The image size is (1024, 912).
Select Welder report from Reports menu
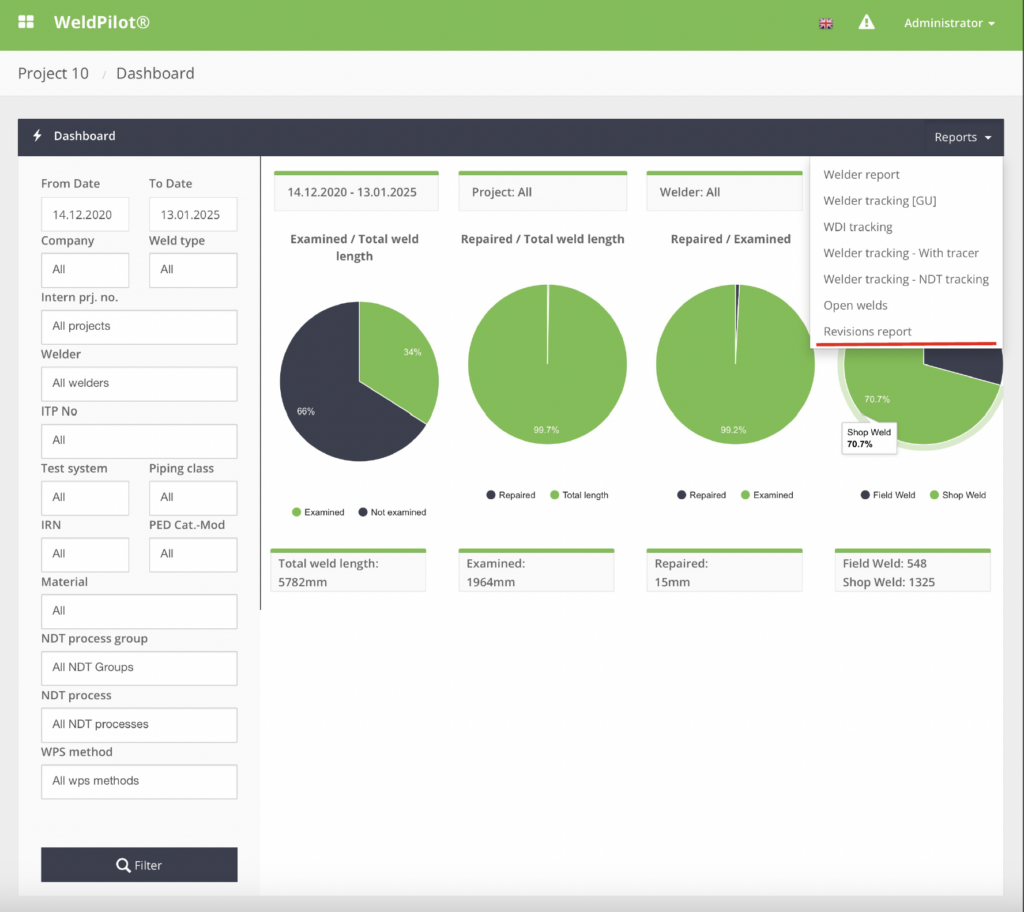861,175
